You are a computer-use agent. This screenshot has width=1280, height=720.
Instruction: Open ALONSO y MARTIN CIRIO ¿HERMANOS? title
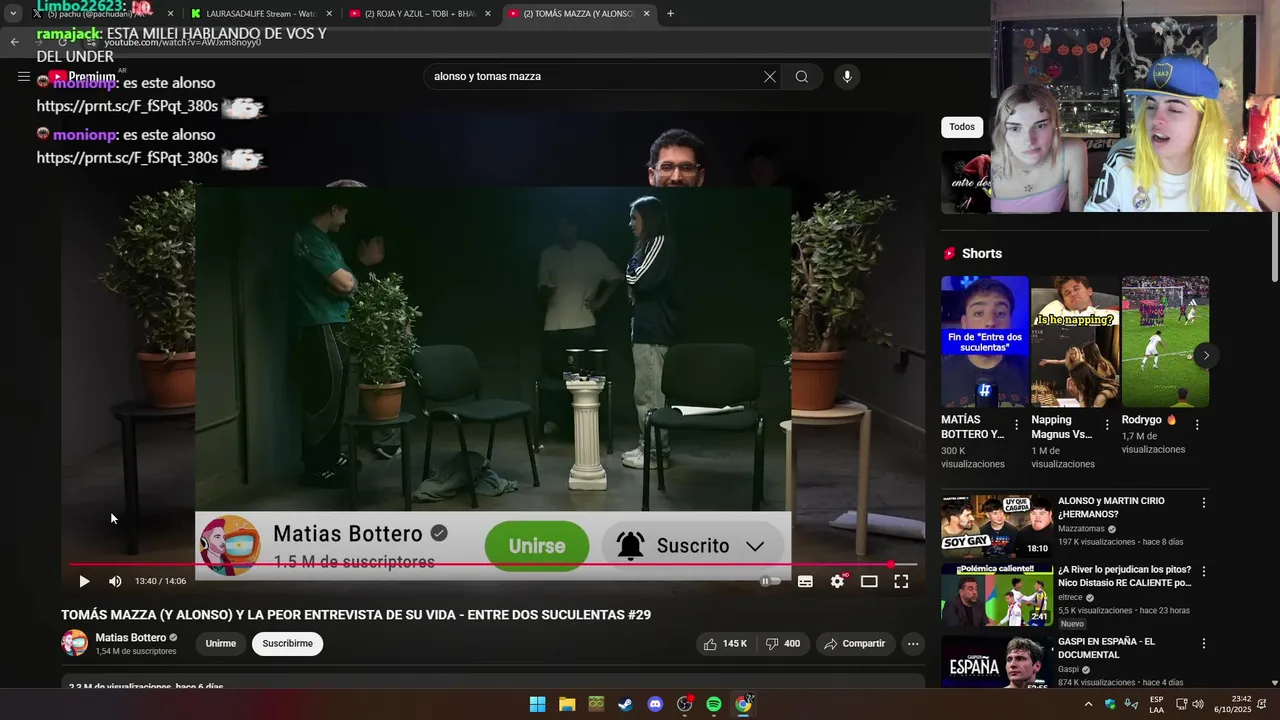[x=1111, y=508]
